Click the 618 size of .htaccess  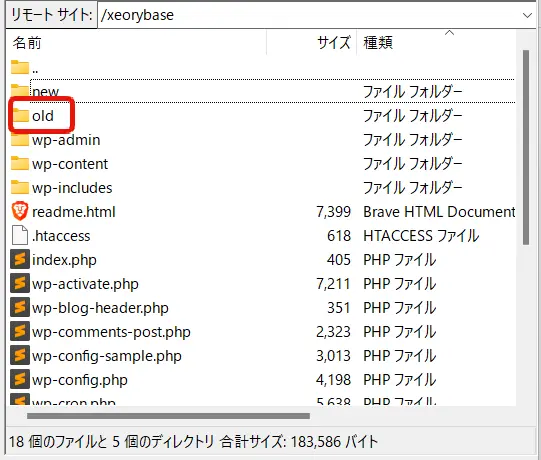coord(339,236)
